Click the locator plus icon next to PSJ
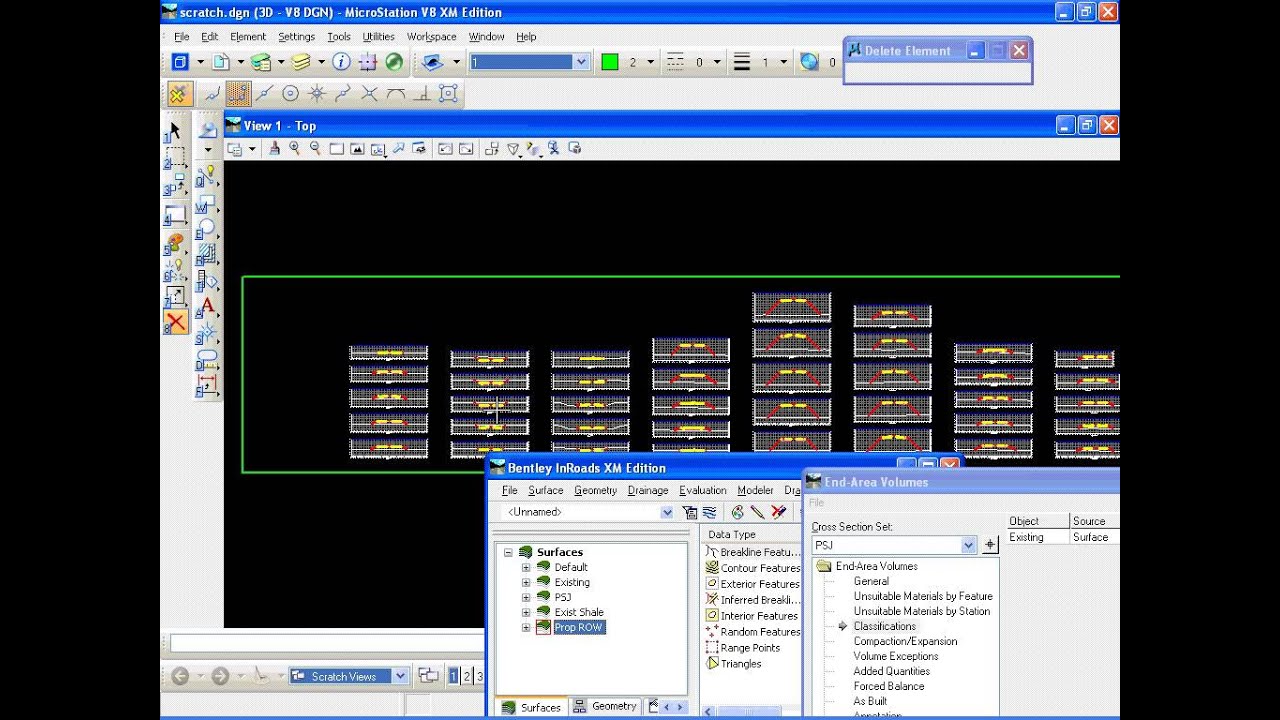The image size is (1280, 720). pyautogui.click(x=990, y=545)
